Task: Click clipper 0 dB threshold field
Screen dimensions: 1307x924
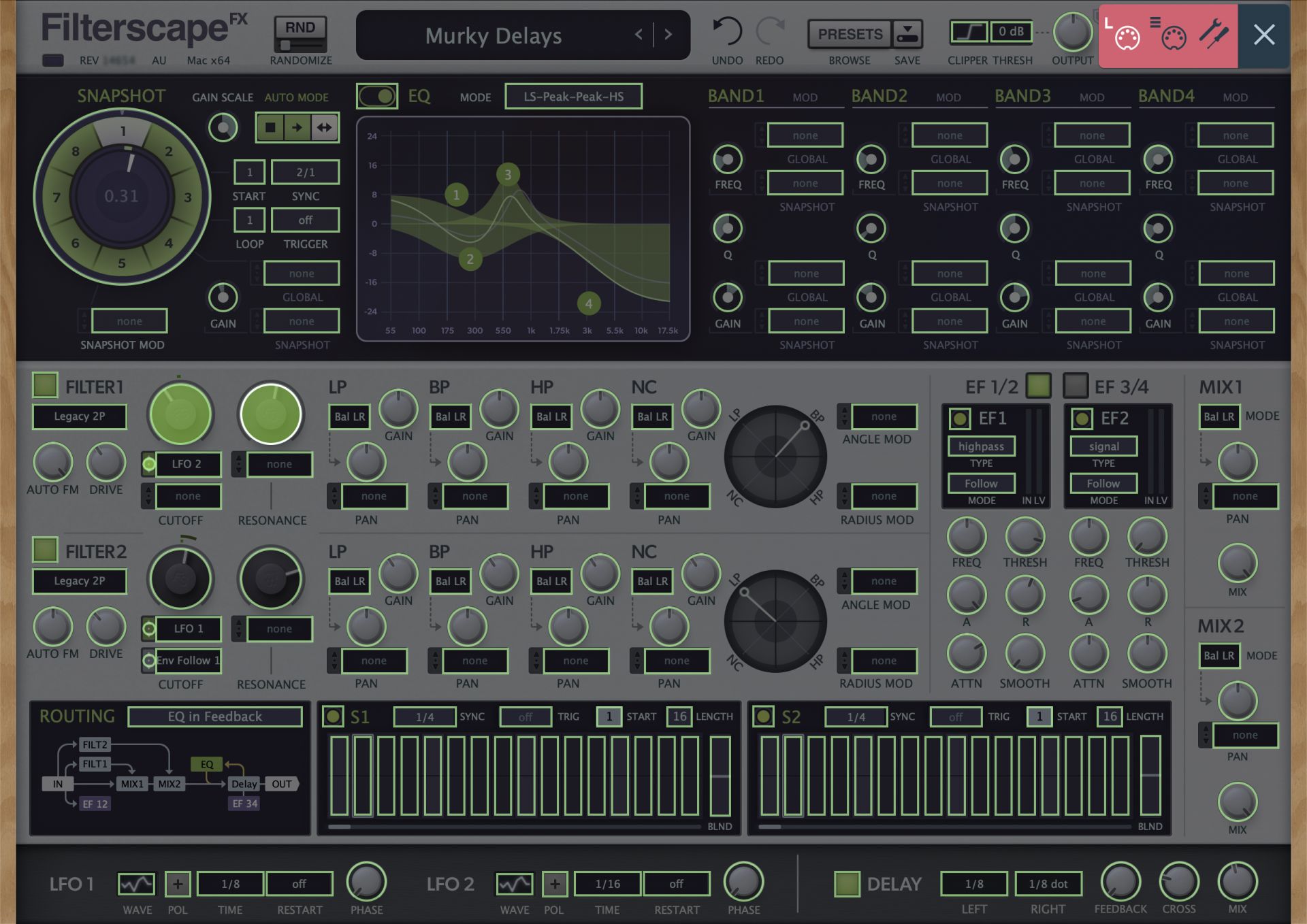Action: [x=1011, y=31]
